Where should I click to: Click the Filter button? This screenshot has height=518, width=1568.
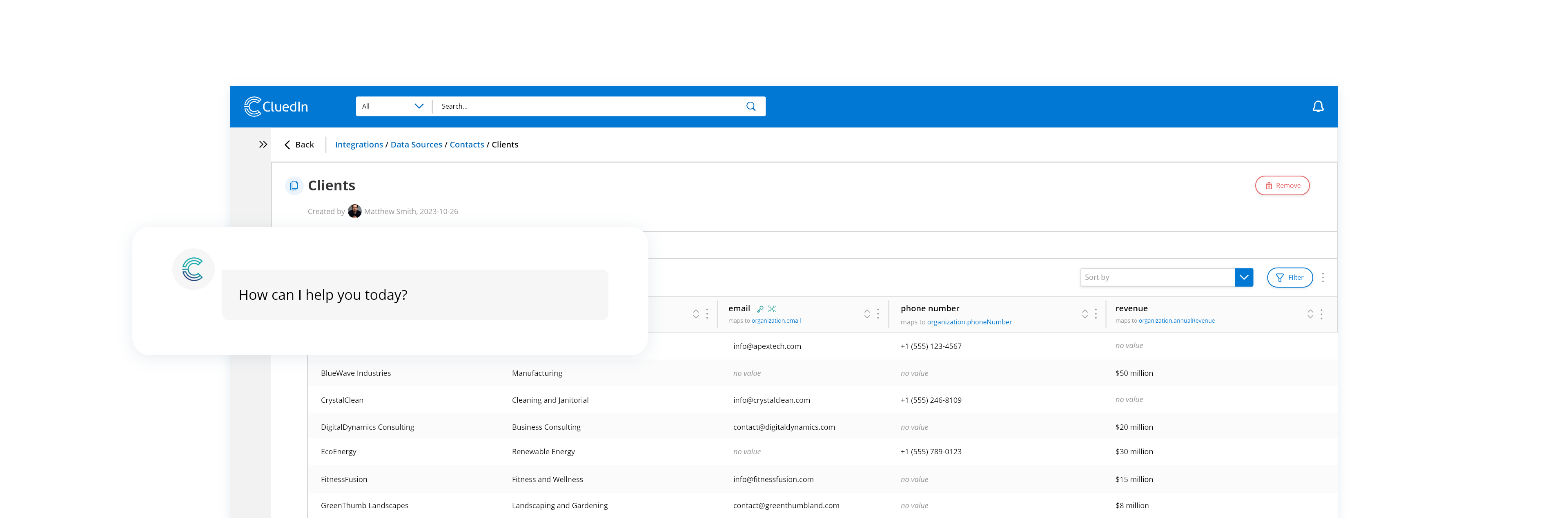[1290, 277]
